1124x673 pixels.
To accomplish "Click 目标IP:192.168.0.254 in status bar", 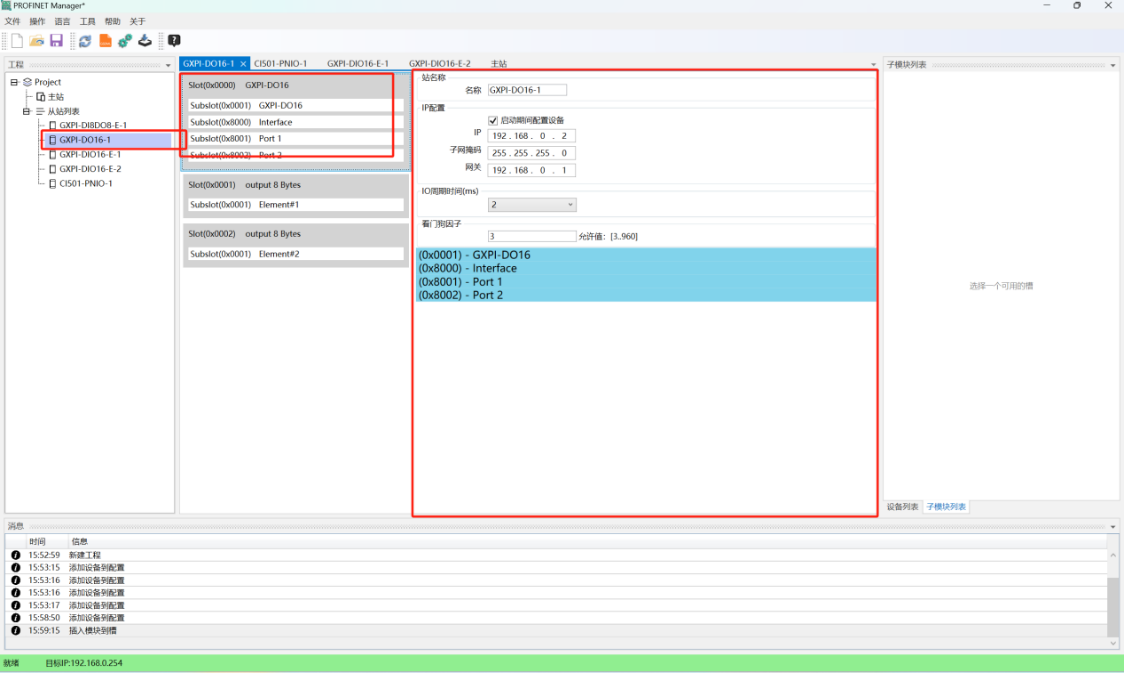I will (84, 664).
